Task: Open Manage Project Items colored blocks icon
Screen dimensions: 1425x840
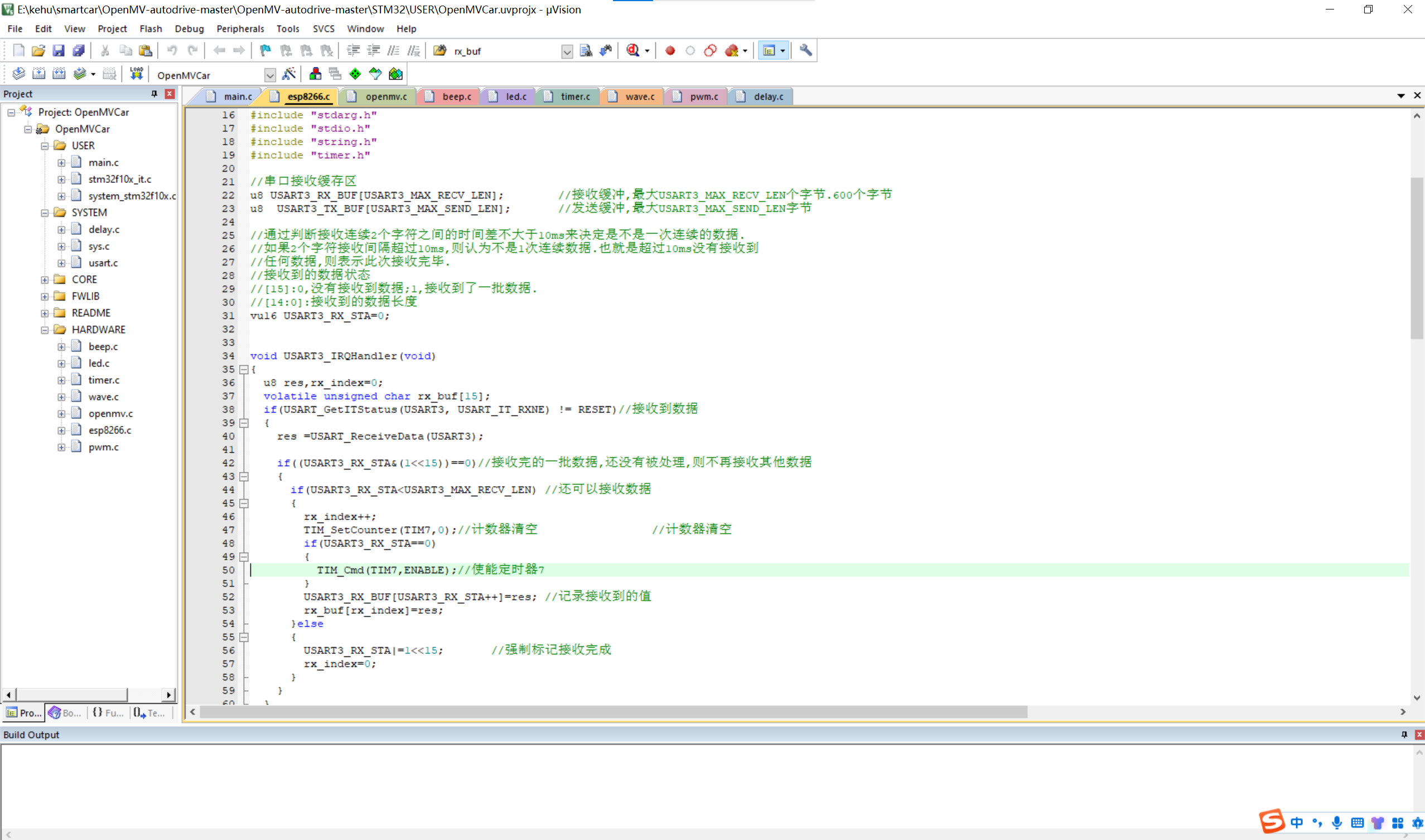Action: click(x=315, y=74)
